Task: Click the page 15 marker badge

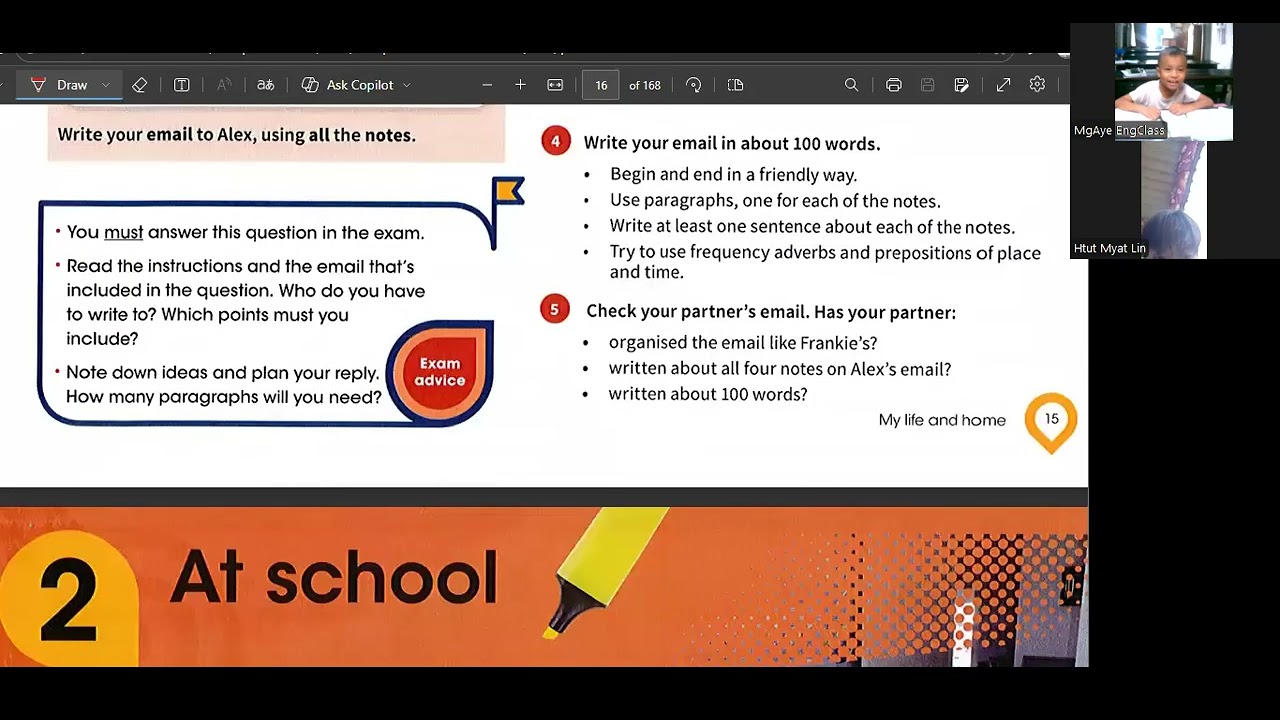Action: point(1051,422)
